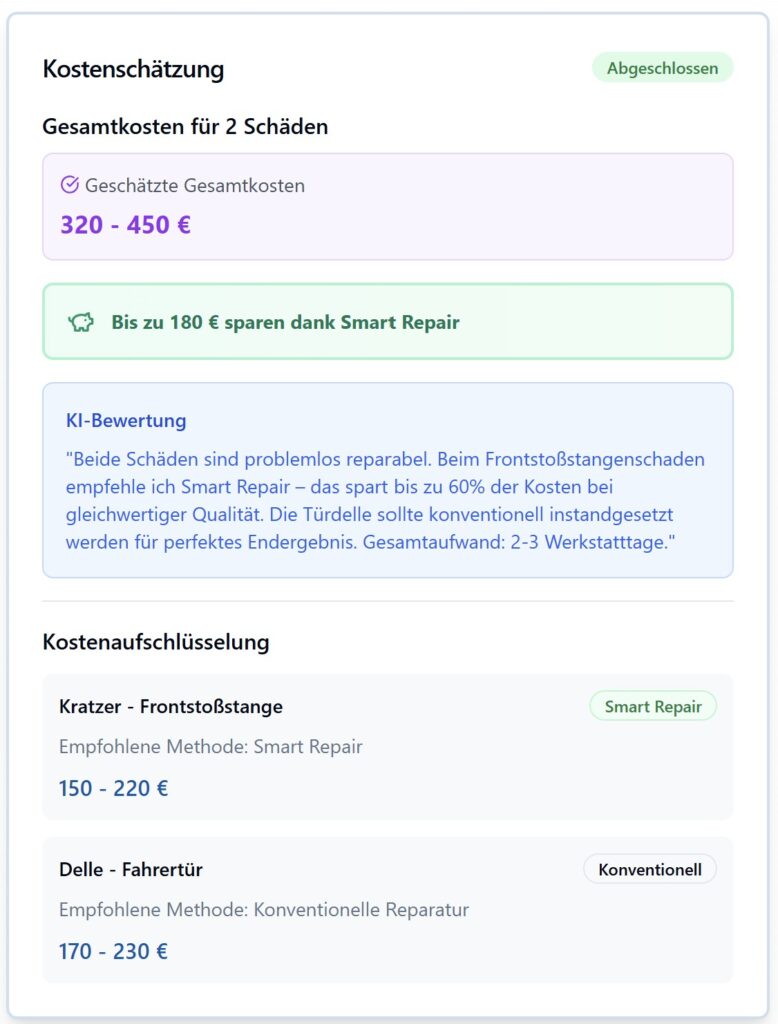Click the Bis zu 180 € sparen banner
Image resolution: width=778 pixels, height=1024 pixels.
click(388, 322)
